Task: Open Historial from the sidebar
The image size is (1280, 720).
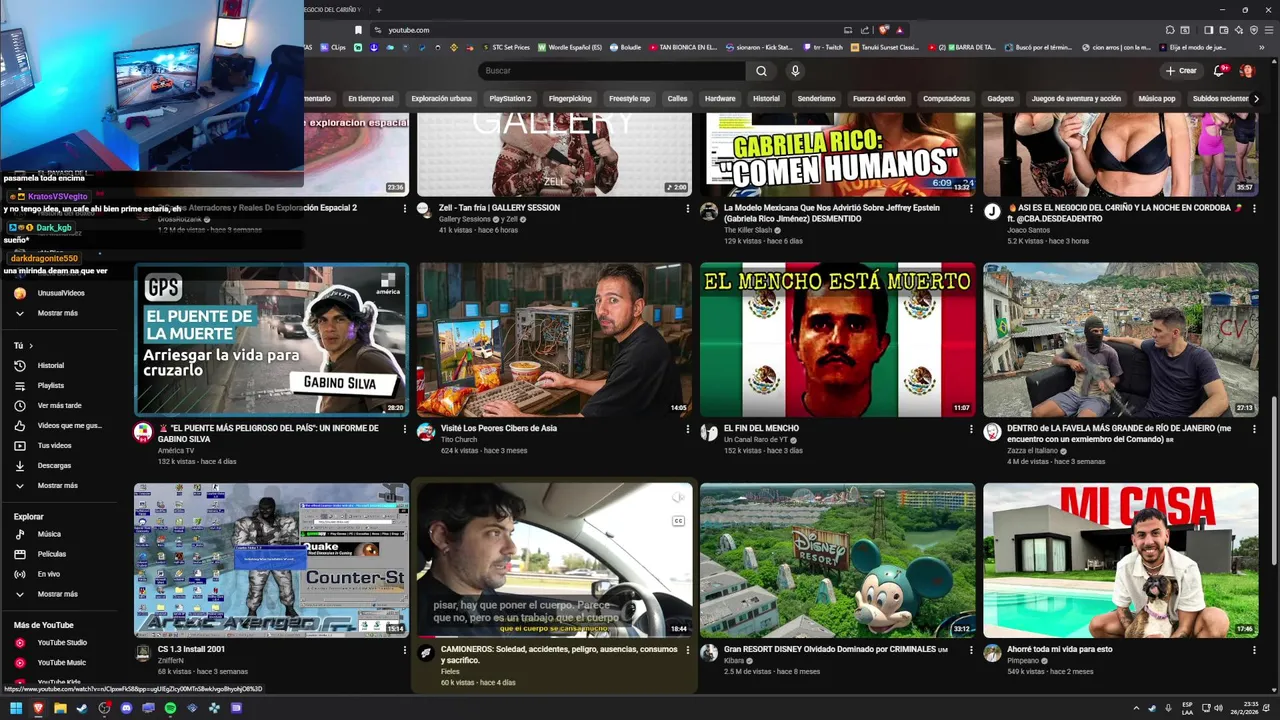Action: coord(50,366)
